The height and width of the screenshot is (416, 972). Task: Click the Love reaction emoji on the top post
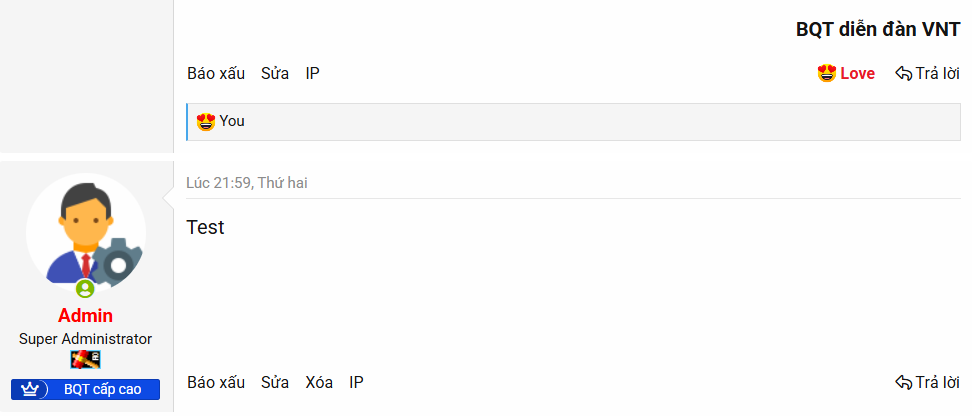click(827, 73)
